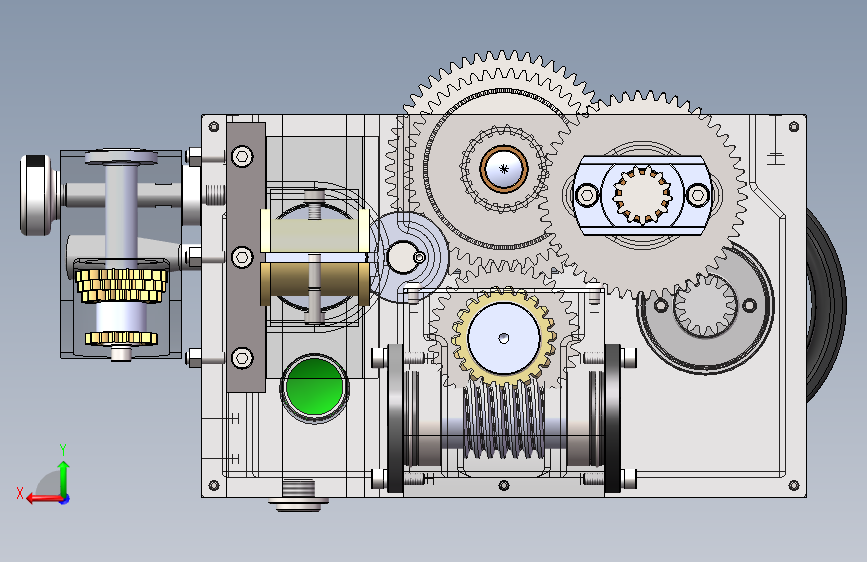Select the gray vertical mounting plate with three bolts
The image size is (867, 562).
point(246,257)
